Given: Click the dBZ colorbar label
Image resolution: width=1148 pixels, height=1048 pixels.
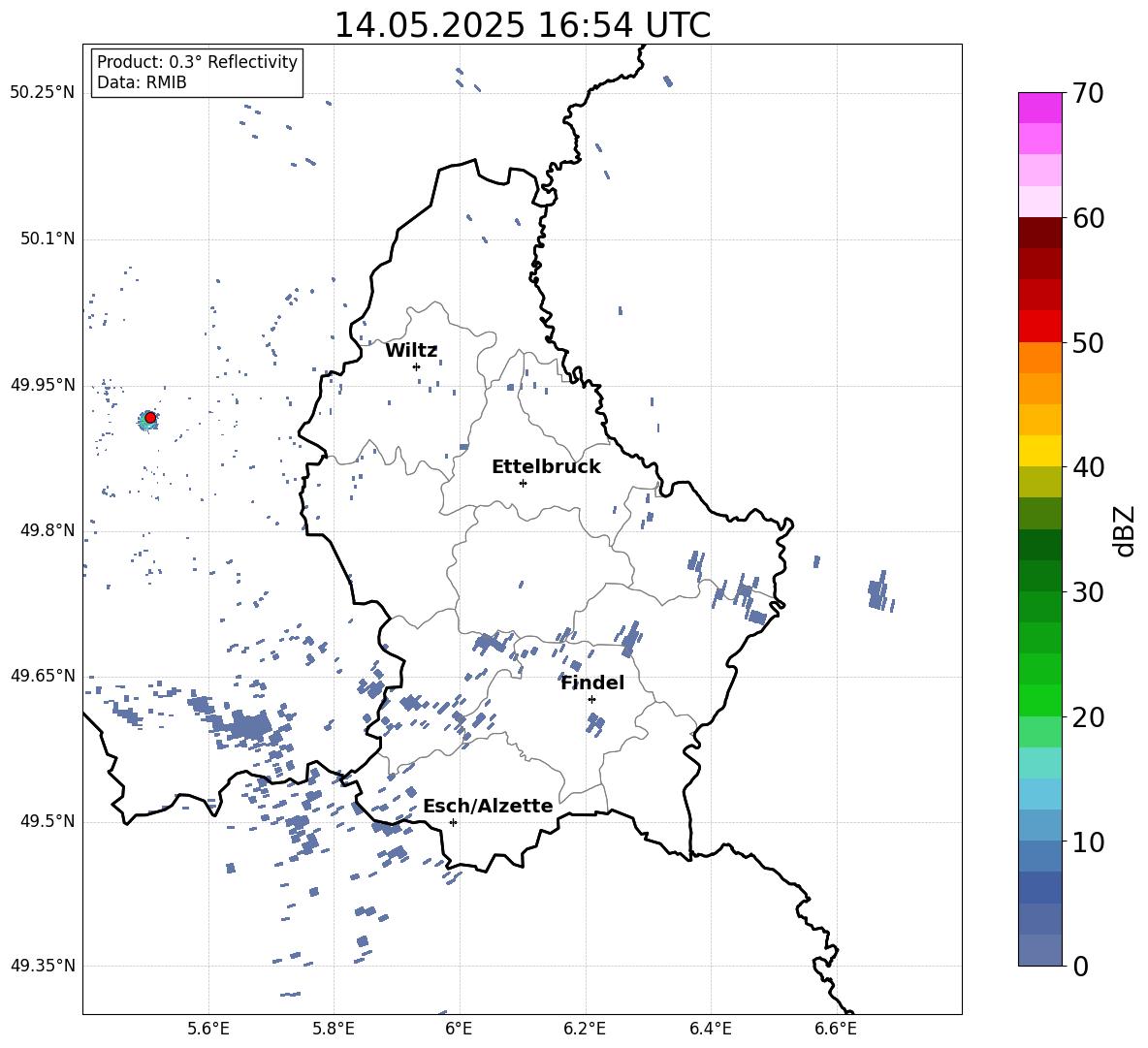Looking at the screenshot, I should [1124, 530].
